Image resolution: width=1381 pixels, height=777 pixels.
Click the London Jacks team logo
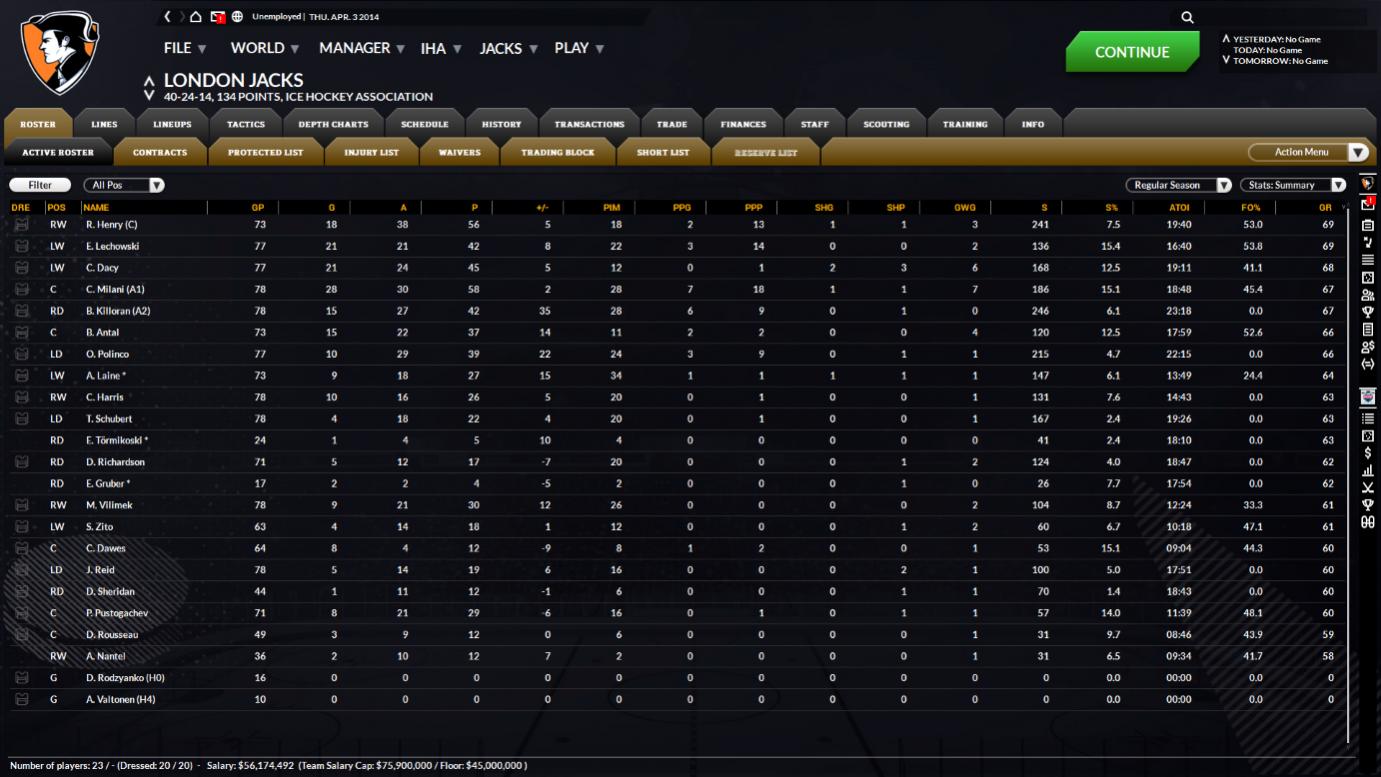pos(59,51)
